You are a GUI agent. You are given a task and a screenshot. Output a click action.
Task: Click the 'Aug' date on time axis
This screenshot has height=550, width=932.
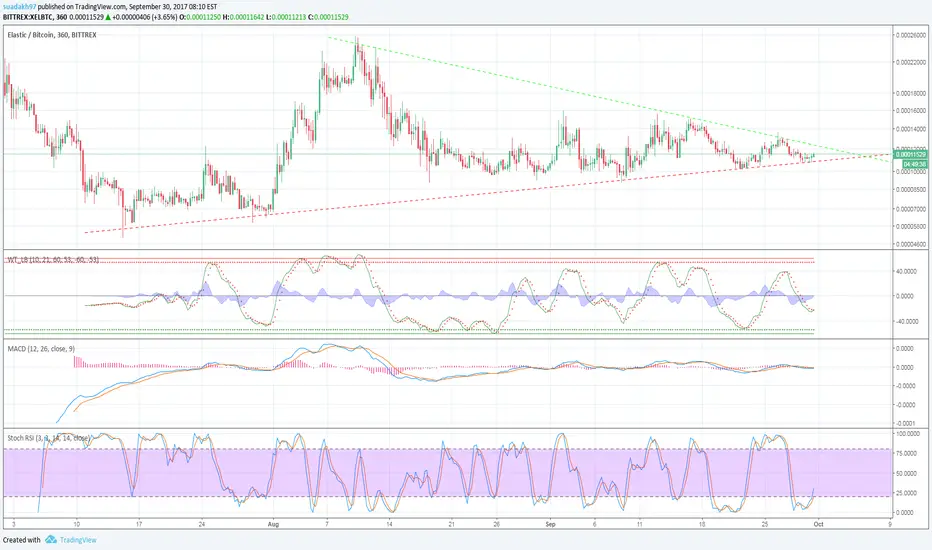273,524
